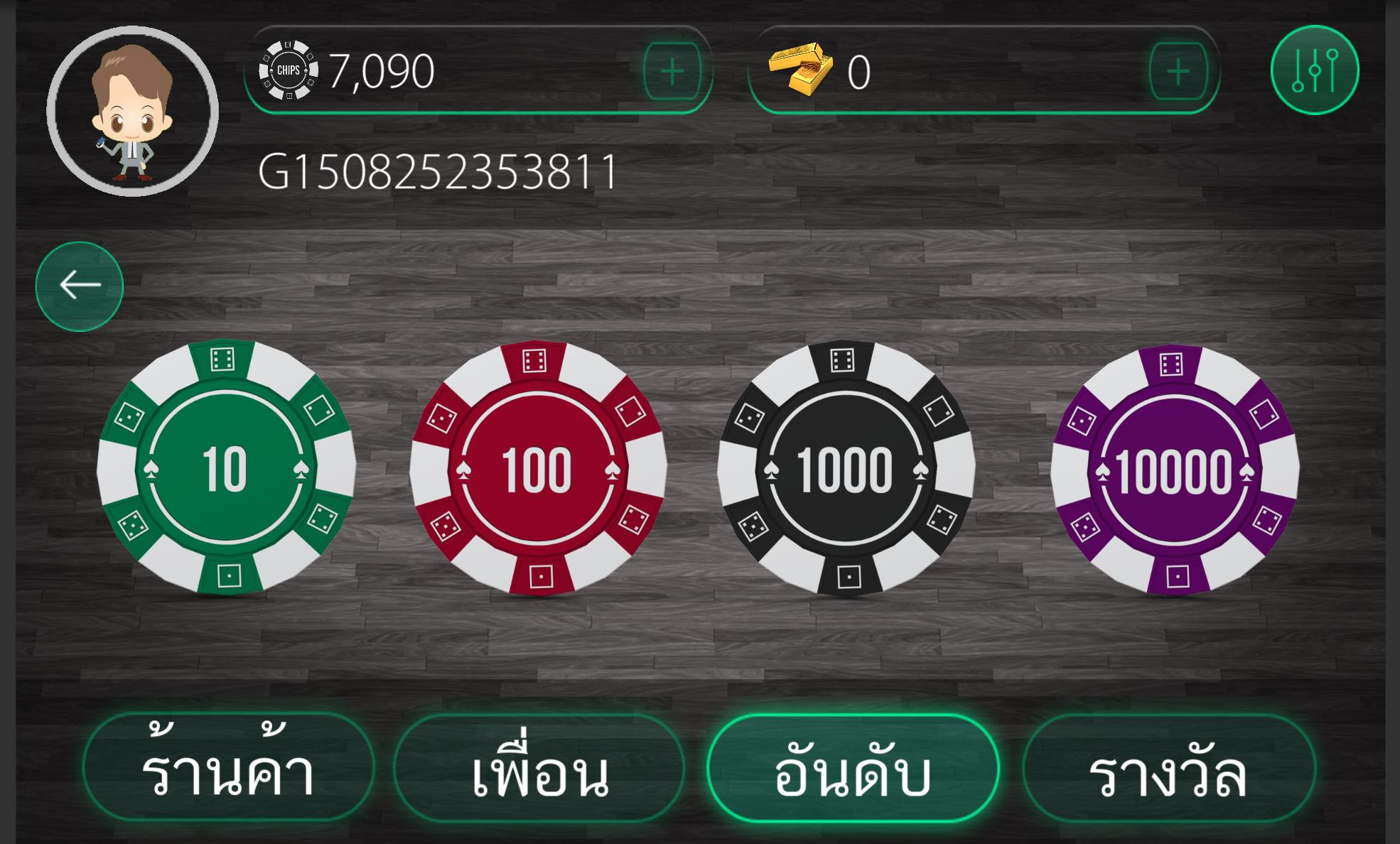Open the อันดับ ranking tab
Screen dimensions: 1400x844
pyautogui.click(x=853, y=769)
